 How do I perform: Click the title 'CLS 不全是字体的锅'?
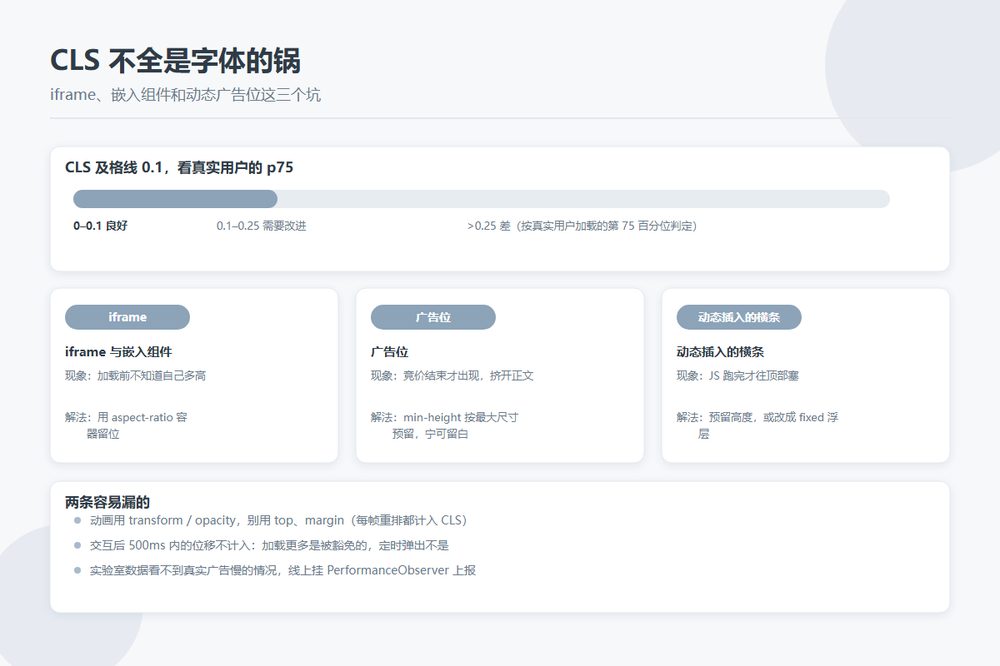[x=175, y=61]
